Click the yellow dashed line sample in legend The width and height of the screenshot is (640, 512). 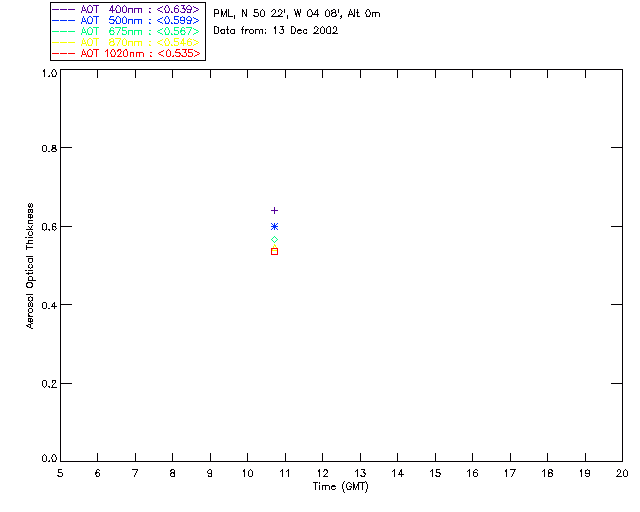[64, 42]
